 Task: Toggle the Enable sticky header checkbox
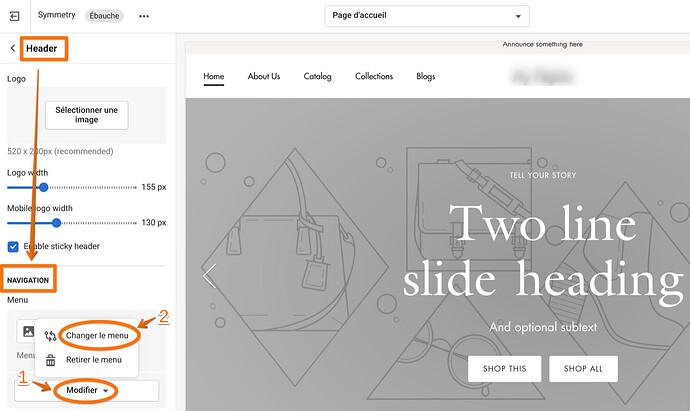pos(13,246)
